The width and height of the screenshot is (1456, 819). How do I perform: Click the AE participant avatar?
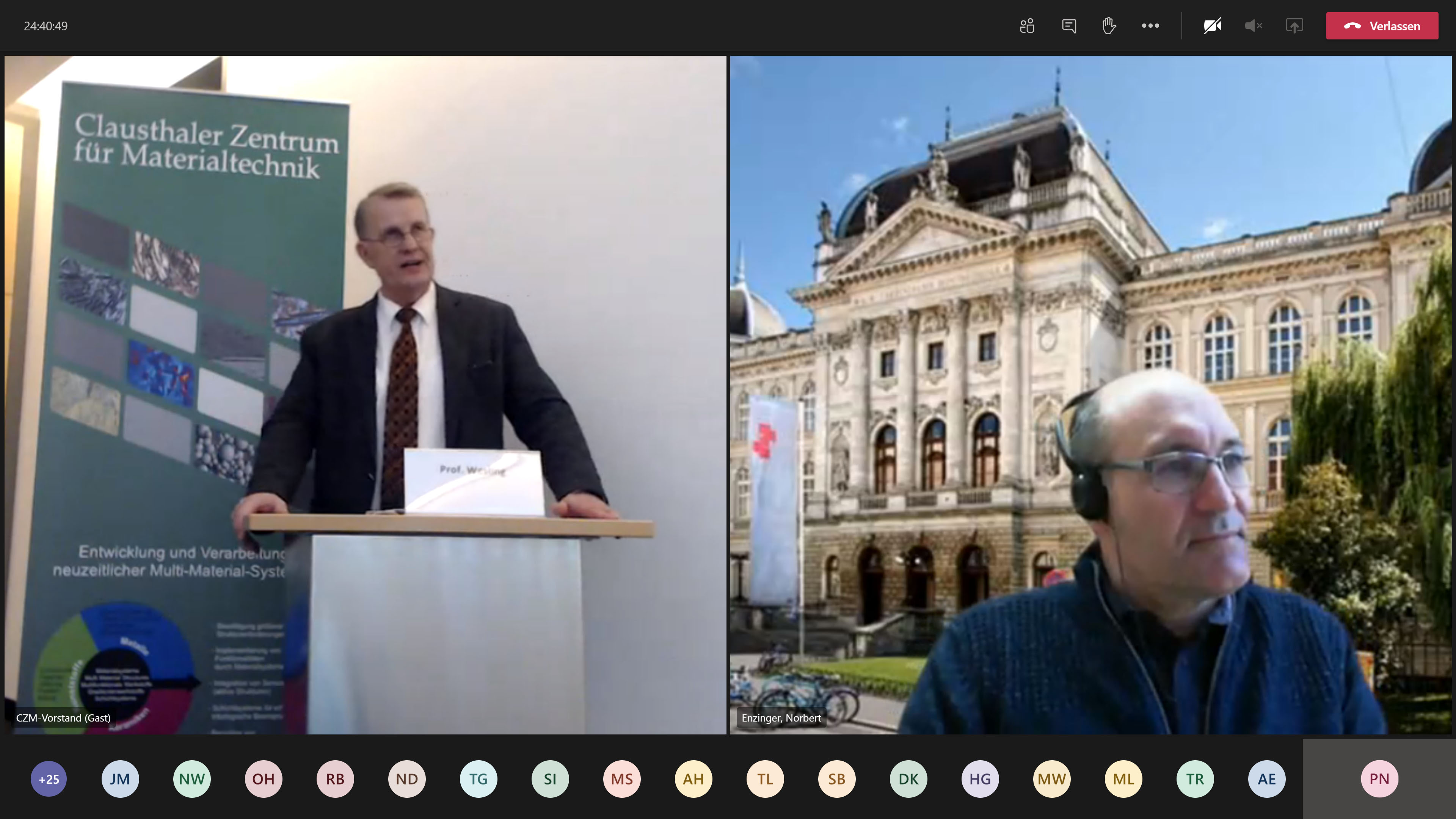(x=1267, y=779)
